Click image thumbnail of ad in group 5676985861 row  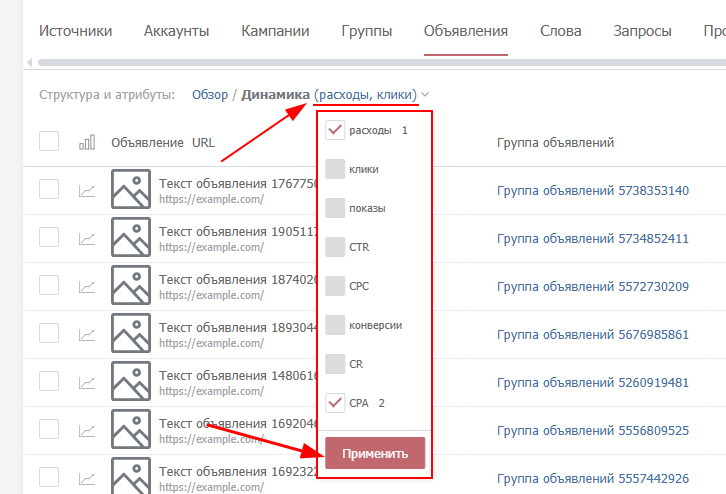pyautogui.click(x=131, y=333)
